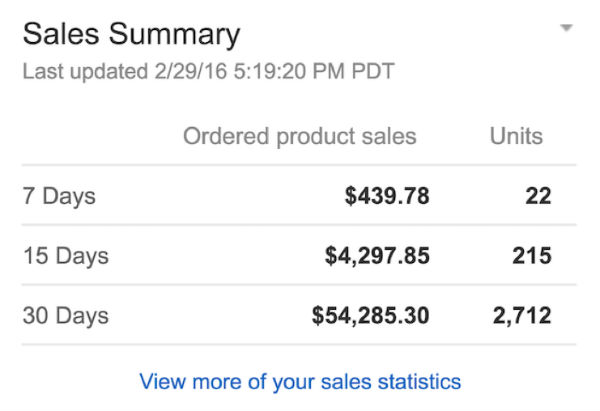Click the 2,712 units value
The width and height of the screenshot is (600, 411).
tap(522, 316)
